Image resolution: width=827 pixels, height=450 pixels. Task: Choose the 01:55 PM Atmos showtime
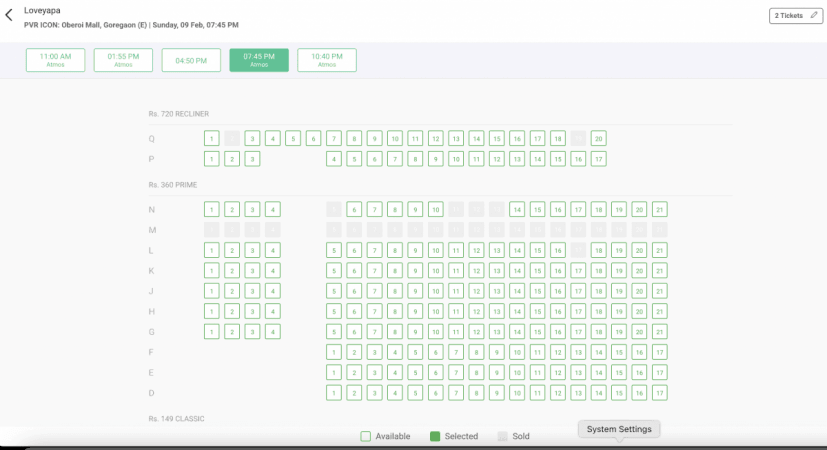click(x=123, y=60)
